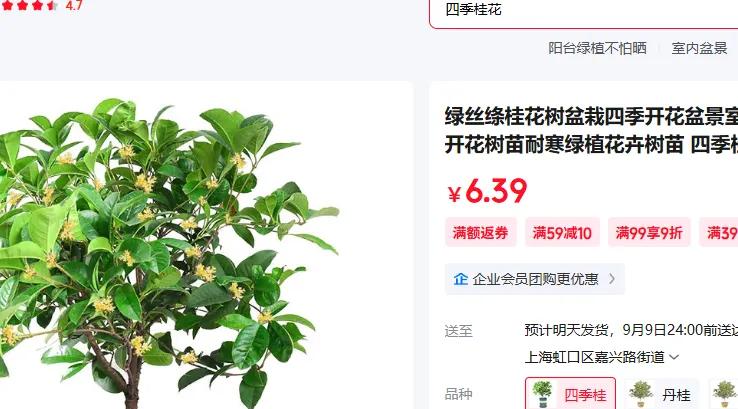Screen dimensions: 738x409
Task: Click the blue enterprise member icon
Action: pos(460,279)
